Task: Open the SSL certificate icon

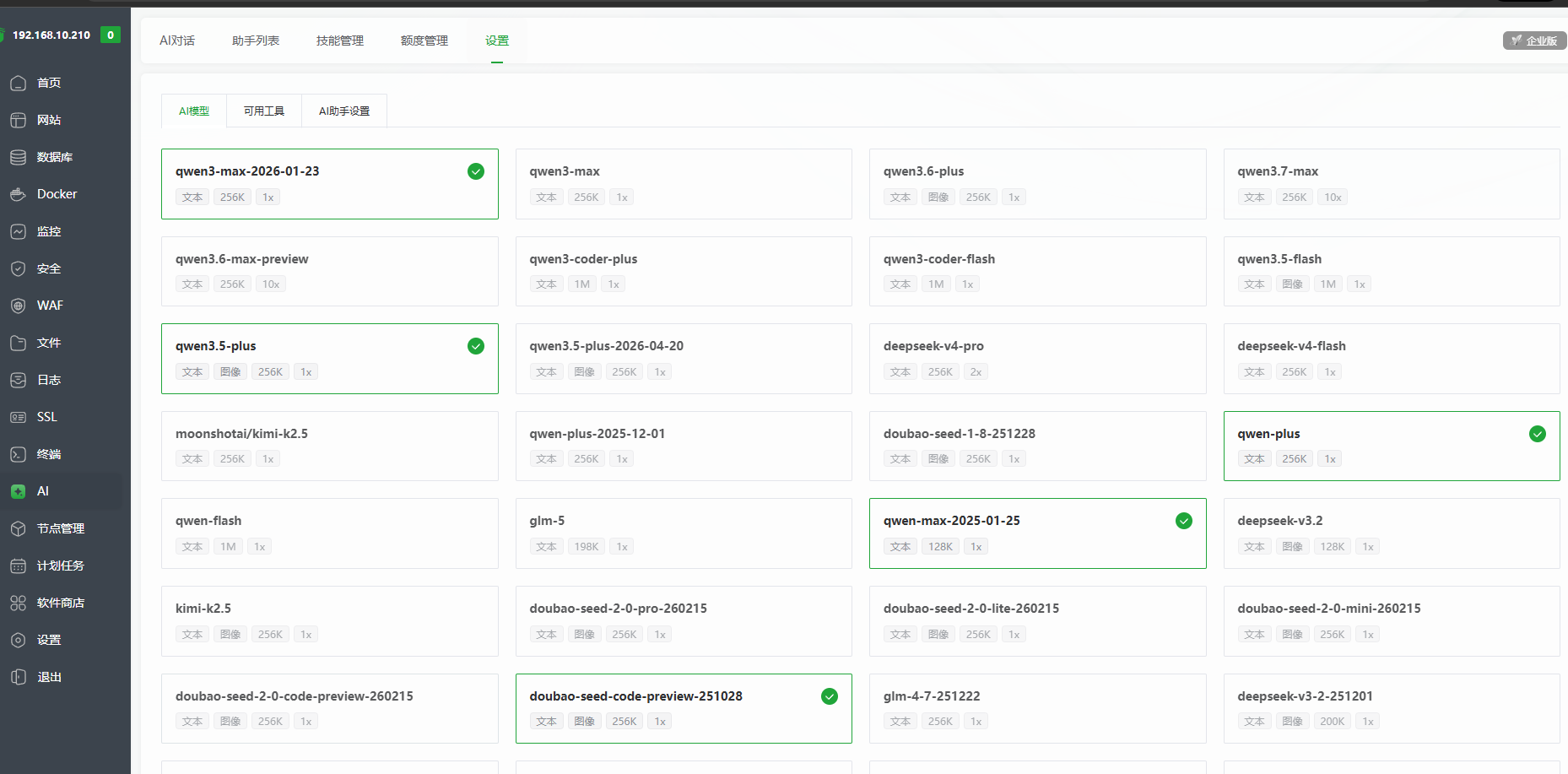Action: click(x=19, y=417)
